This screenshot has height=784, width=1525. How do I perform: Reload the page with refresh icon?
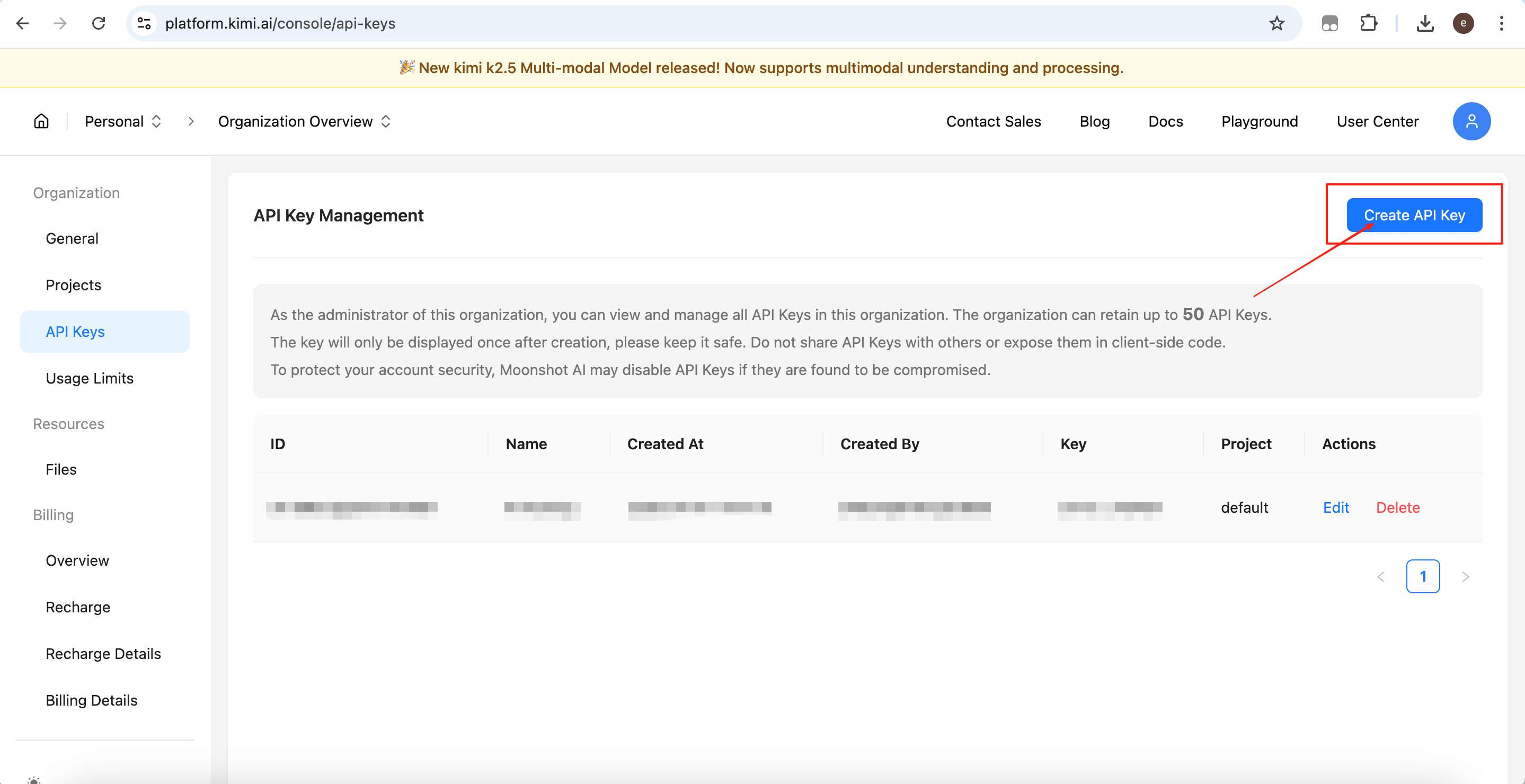[x=98, y=24]
